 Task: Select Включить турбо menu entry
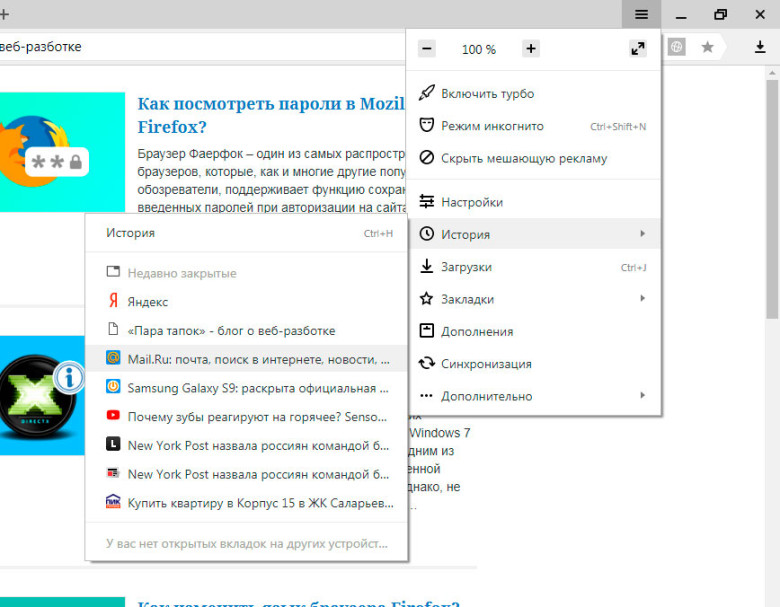[x=534, y=94]
